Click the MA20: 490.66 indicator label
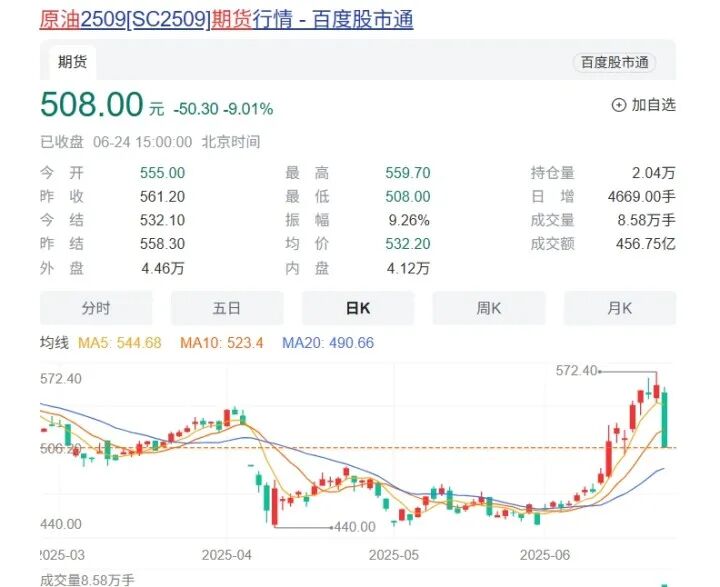The image size is (720, 587). [328, 343]
